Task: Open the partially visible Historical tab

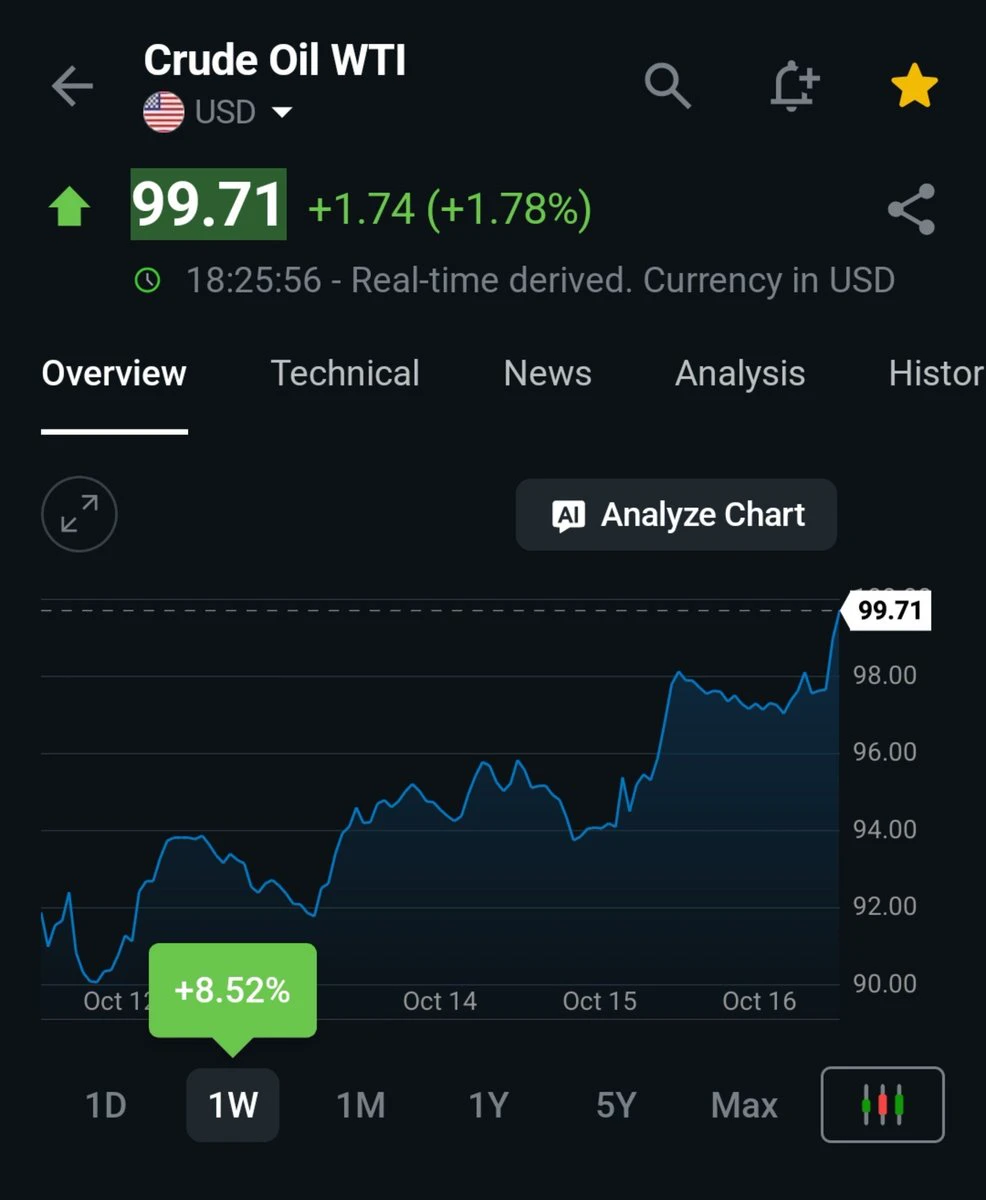Action: click(x=937, y=373)
